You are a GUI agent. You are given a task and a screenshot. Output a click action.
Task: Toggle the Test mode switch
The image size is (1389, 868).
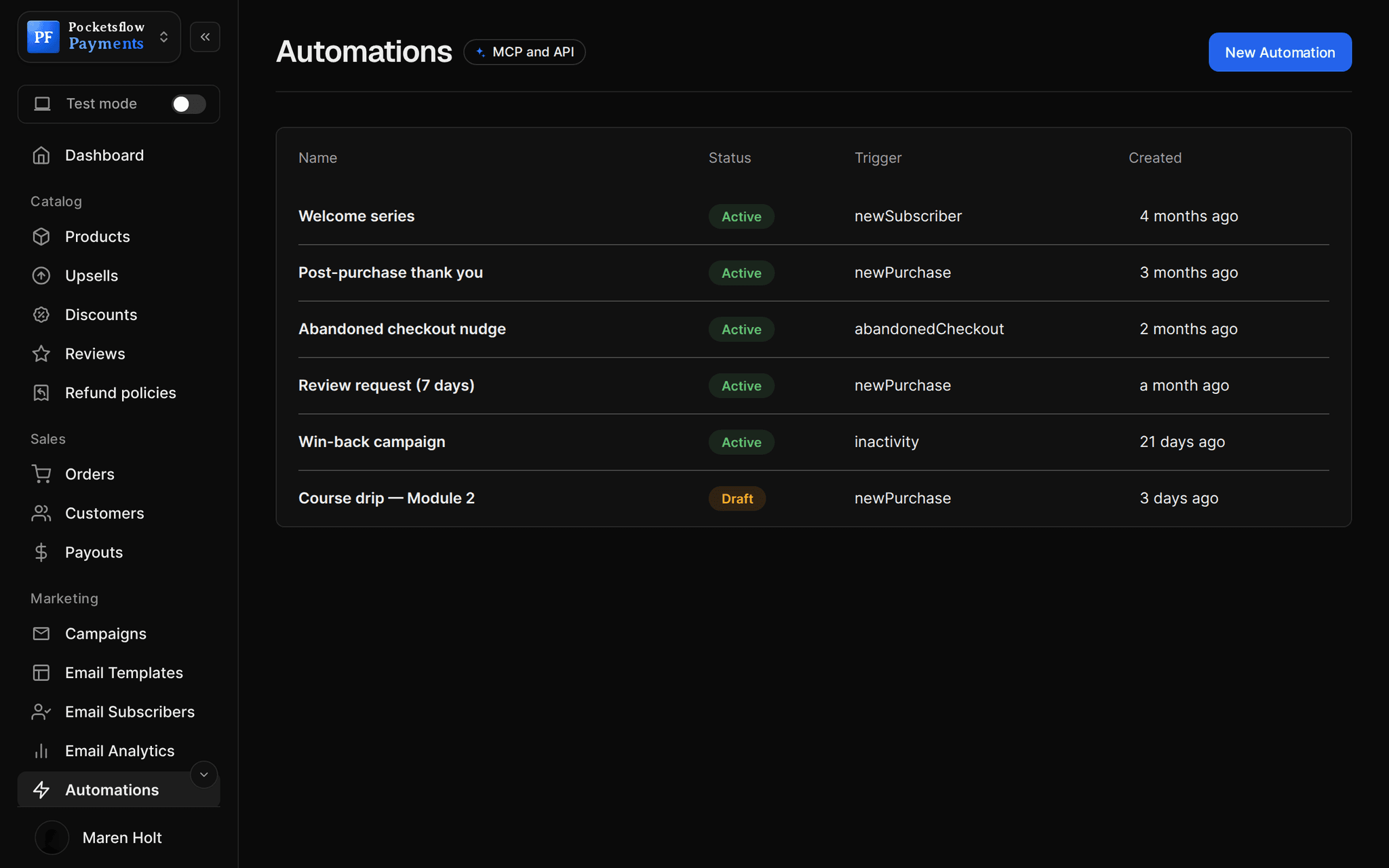click(x=189, y=104)
